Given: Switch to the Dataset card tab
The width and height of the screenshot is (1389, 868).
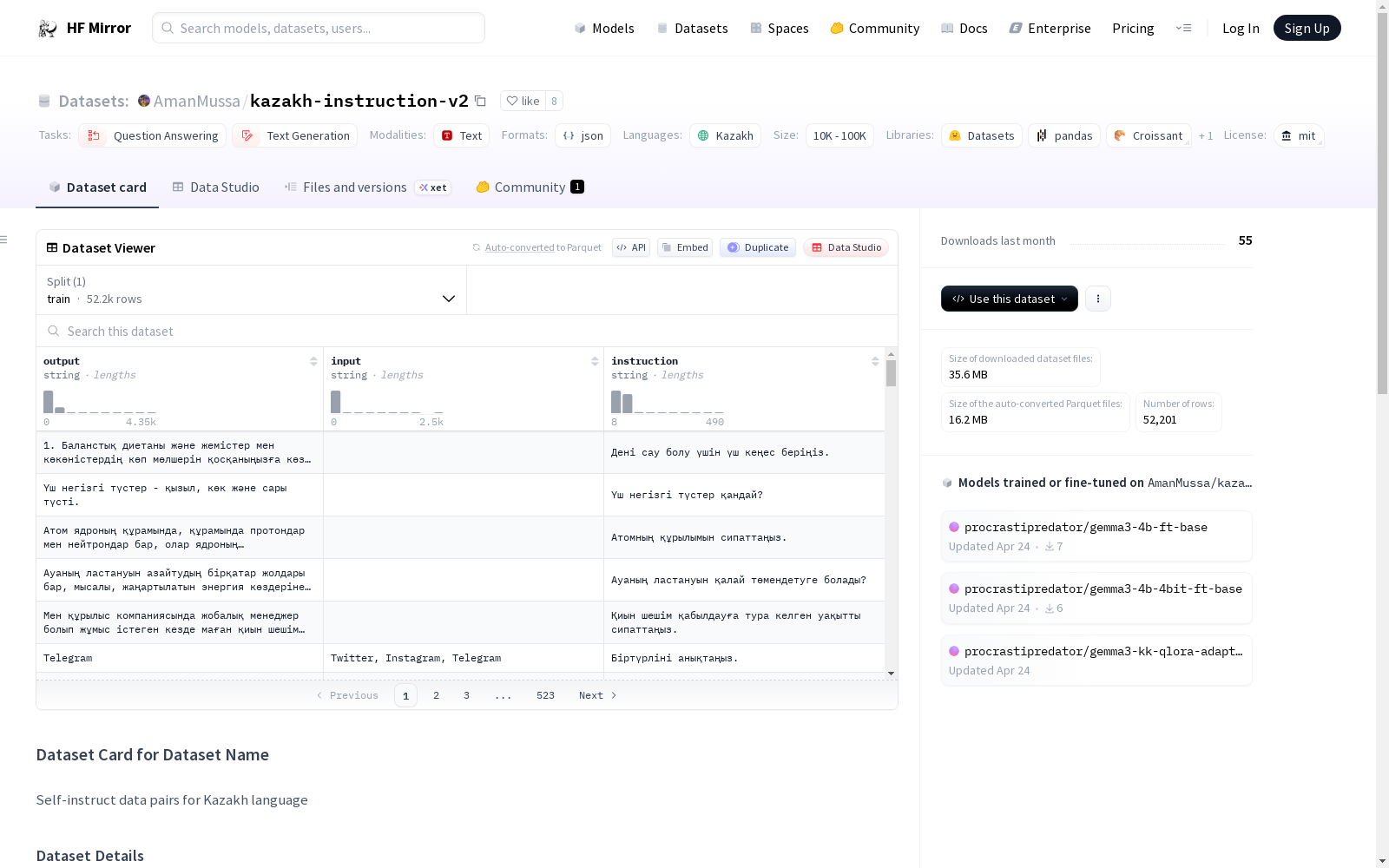Looking at the screenshot, I should click(x=97, y=187).
